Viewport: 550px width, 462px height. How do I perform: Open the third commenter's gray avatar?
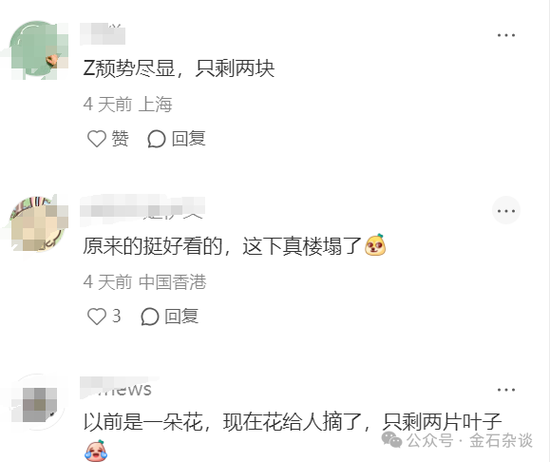pos(39,403)
